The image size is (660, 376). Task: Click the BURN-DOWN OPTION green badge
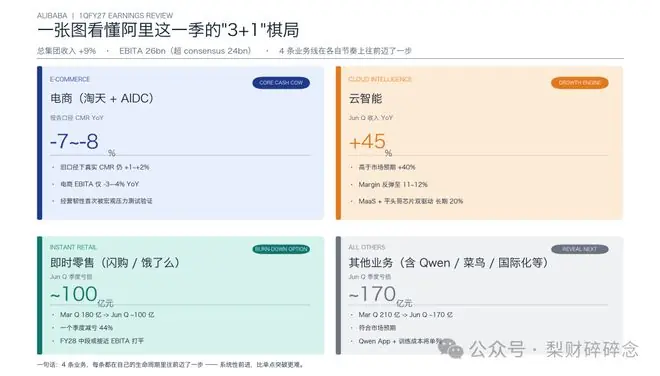(281, 249)
